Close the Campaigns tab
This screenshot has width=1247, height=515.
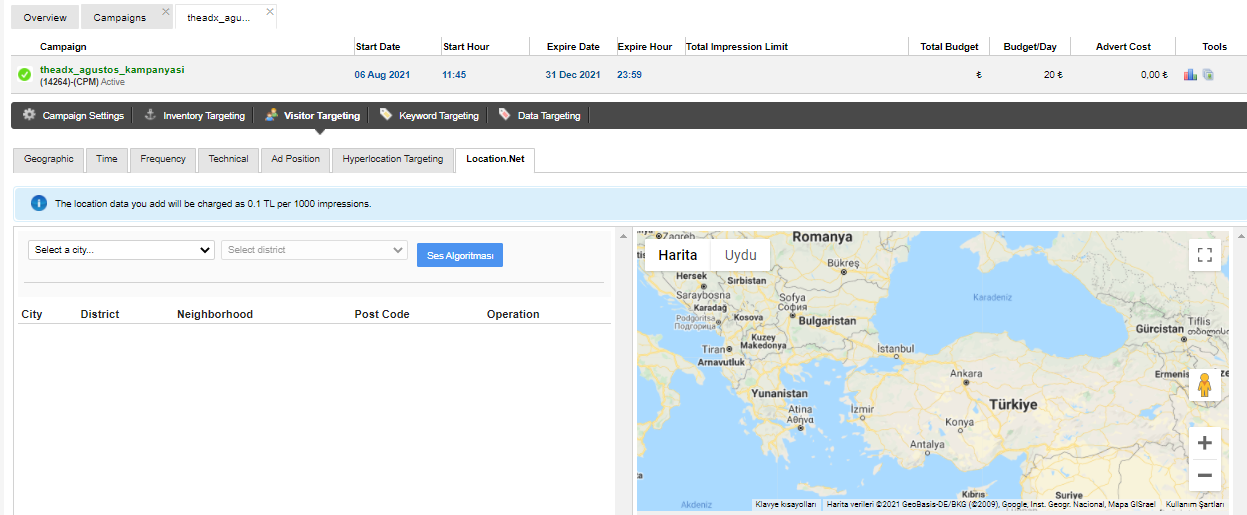(166, 11)
